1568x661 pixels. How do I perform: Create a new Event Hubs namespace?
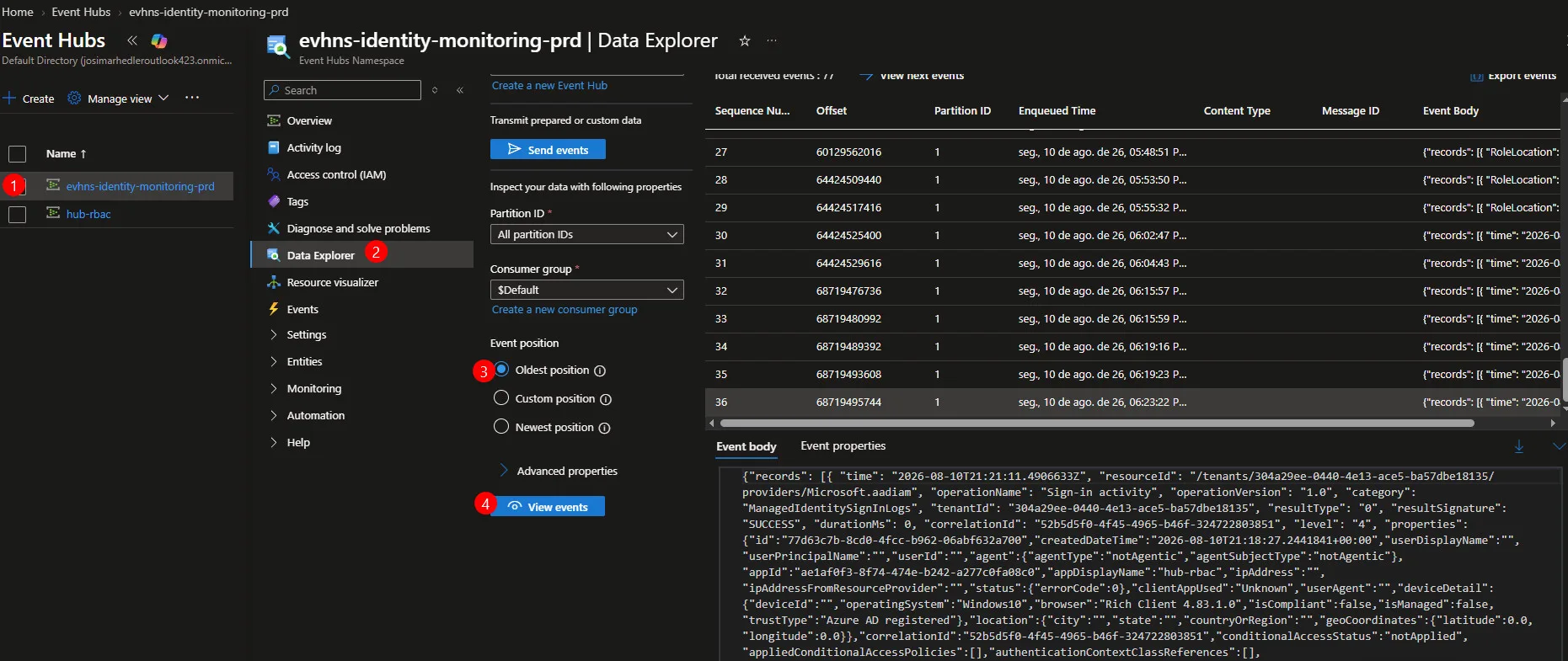(29, 99)
